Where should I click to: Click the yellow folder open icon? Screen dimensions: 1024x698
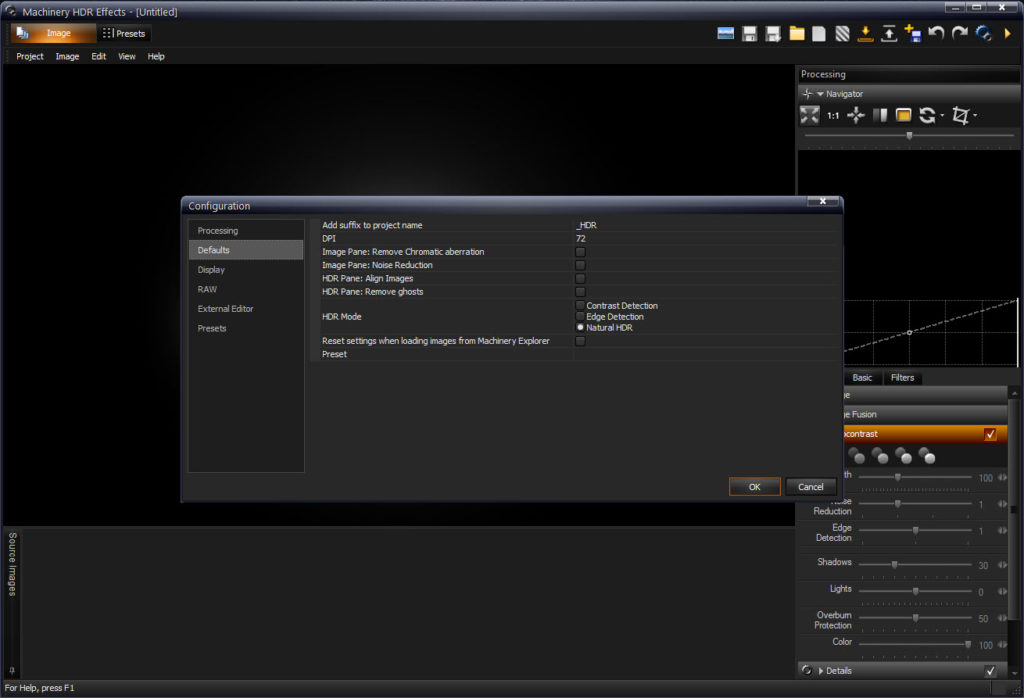(797, 33)
